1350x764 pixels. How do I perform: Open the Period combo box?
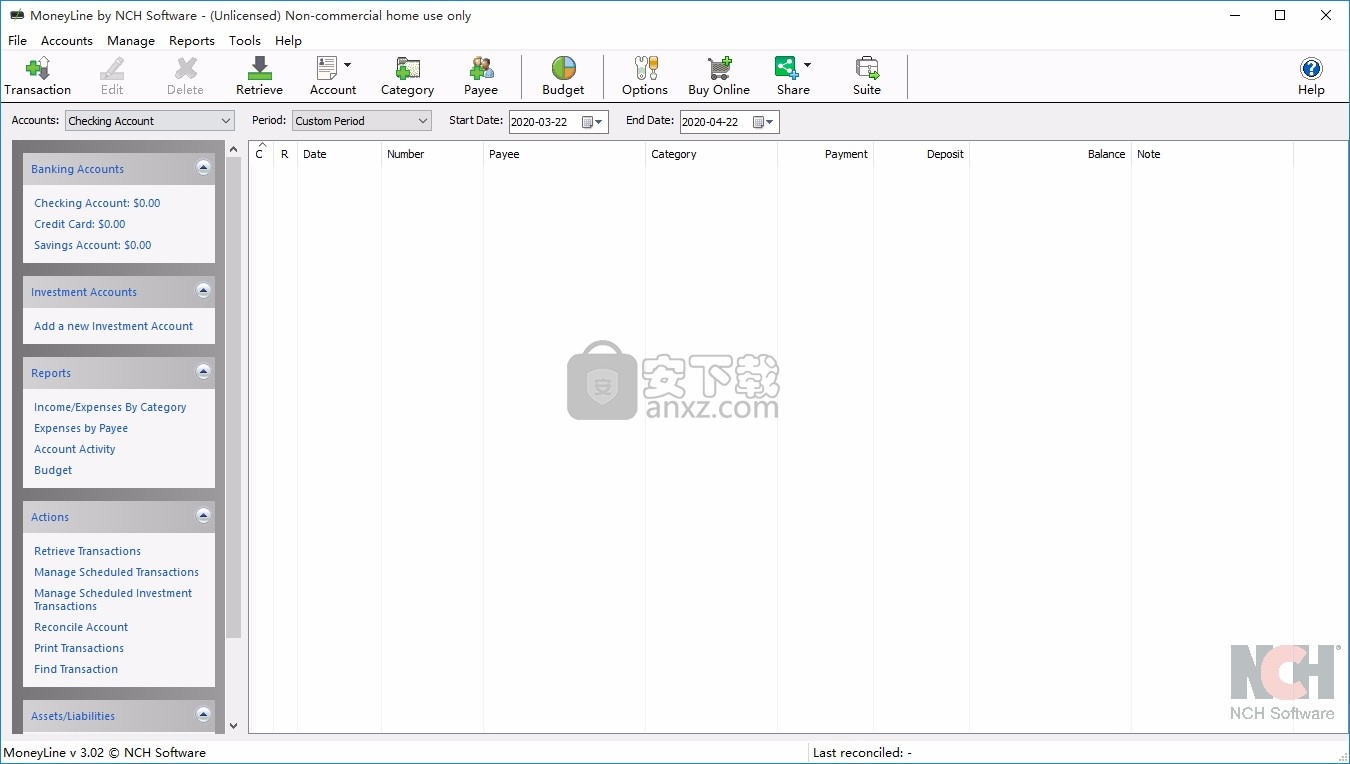362,121
